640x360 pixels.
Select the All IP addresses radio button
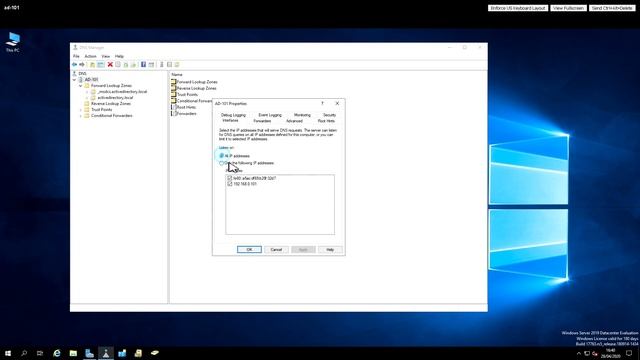click(222, 156)
